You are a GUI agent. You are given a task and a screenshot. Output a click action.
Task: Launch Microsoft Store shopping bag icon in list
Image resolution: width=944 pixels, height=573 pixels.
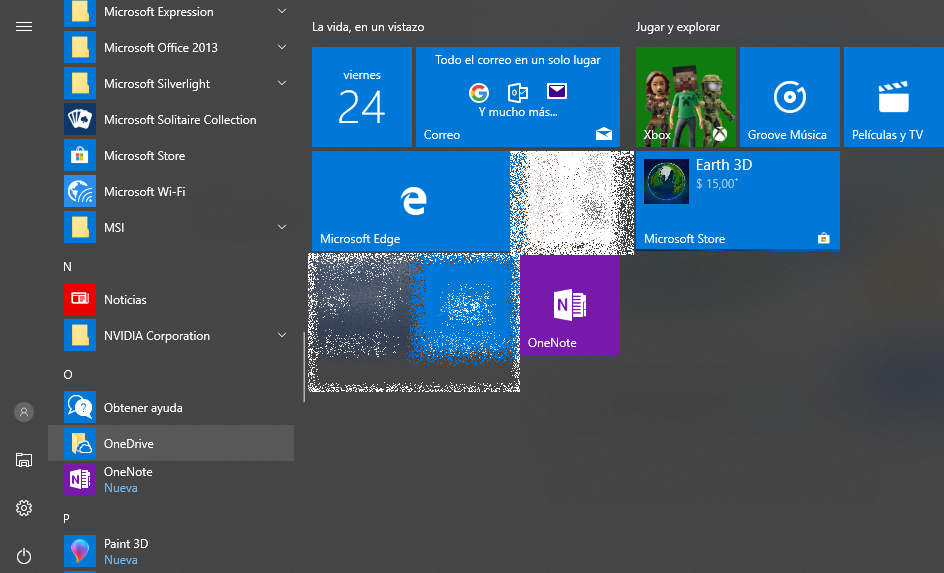coord(80,155)
